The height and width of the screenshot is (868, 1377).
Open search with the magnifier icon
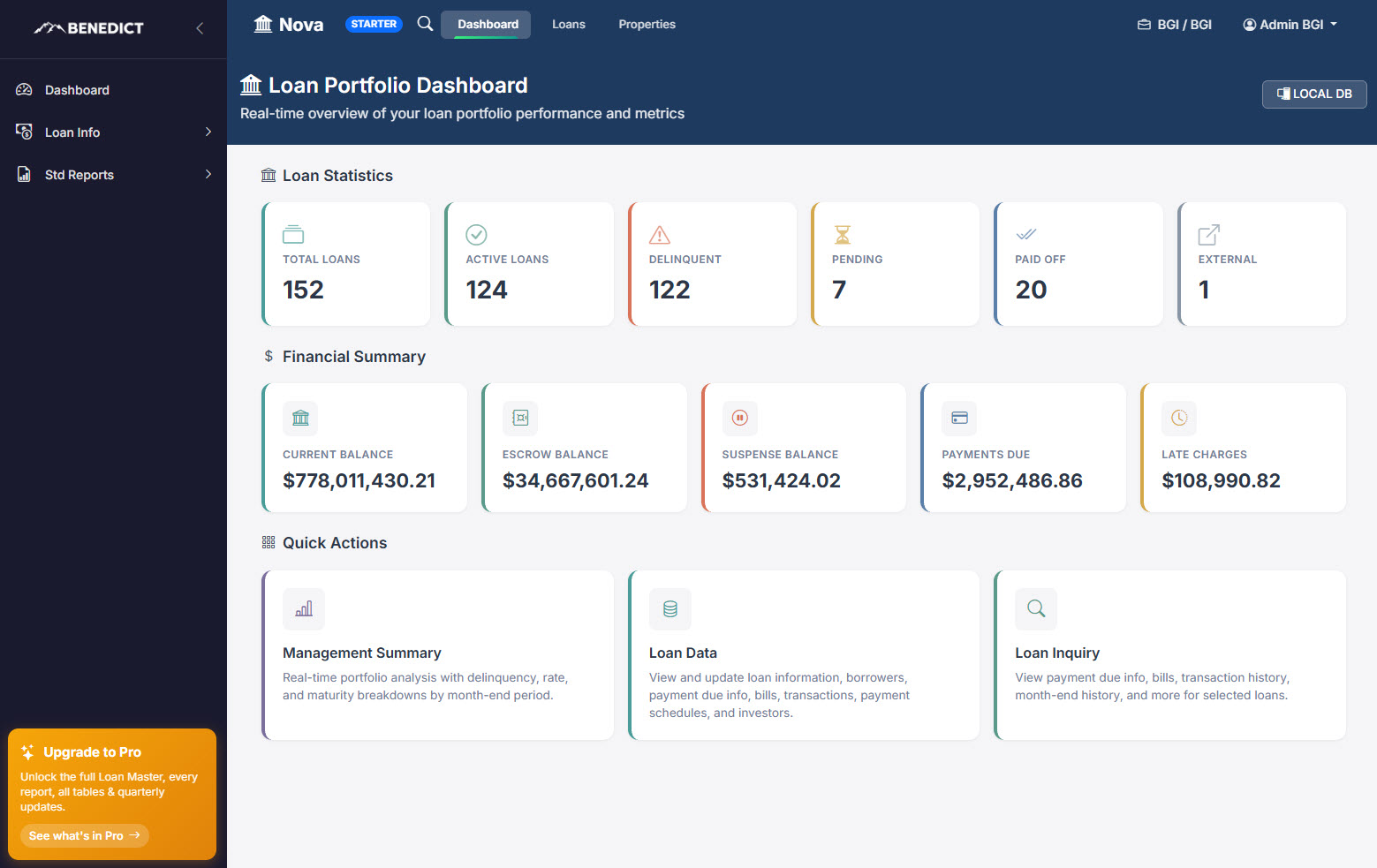coord(425,24)
